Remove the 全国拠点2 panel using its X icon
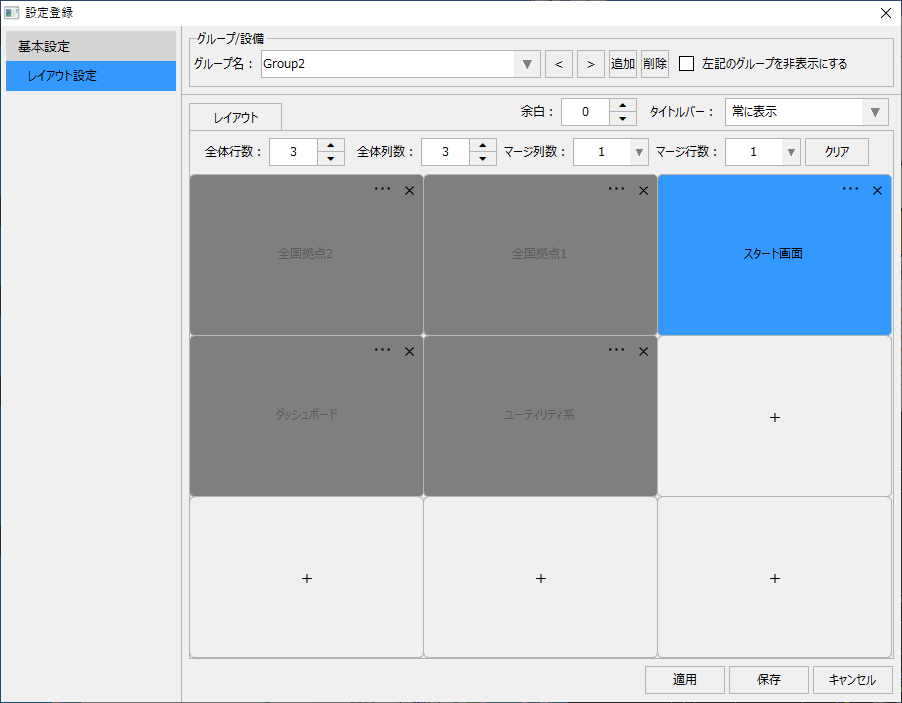902x703 pixels. 409,190
